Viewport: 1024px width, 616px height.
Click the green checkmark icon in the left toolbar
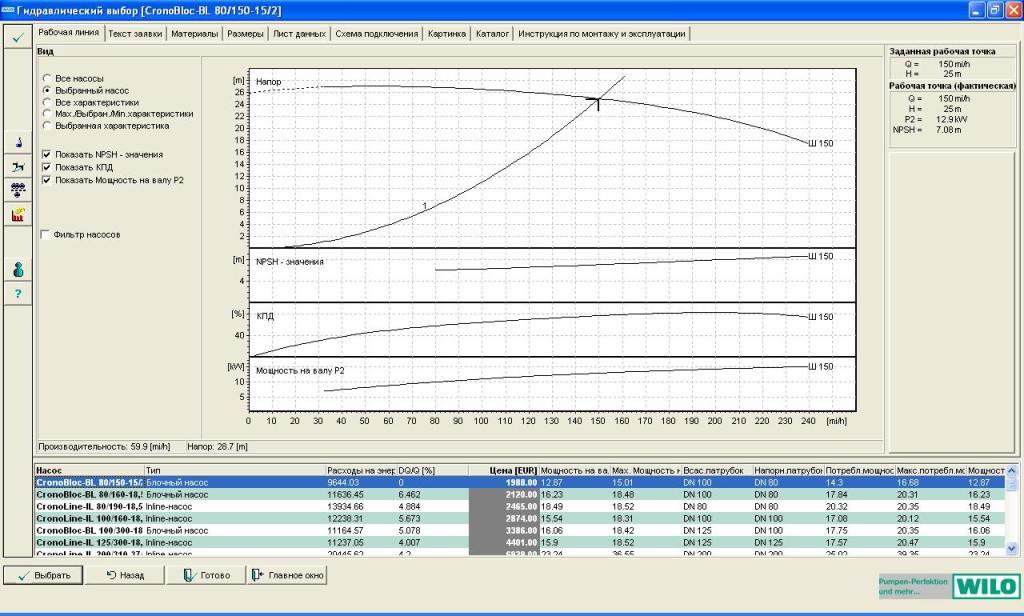[x=18, y=37]
